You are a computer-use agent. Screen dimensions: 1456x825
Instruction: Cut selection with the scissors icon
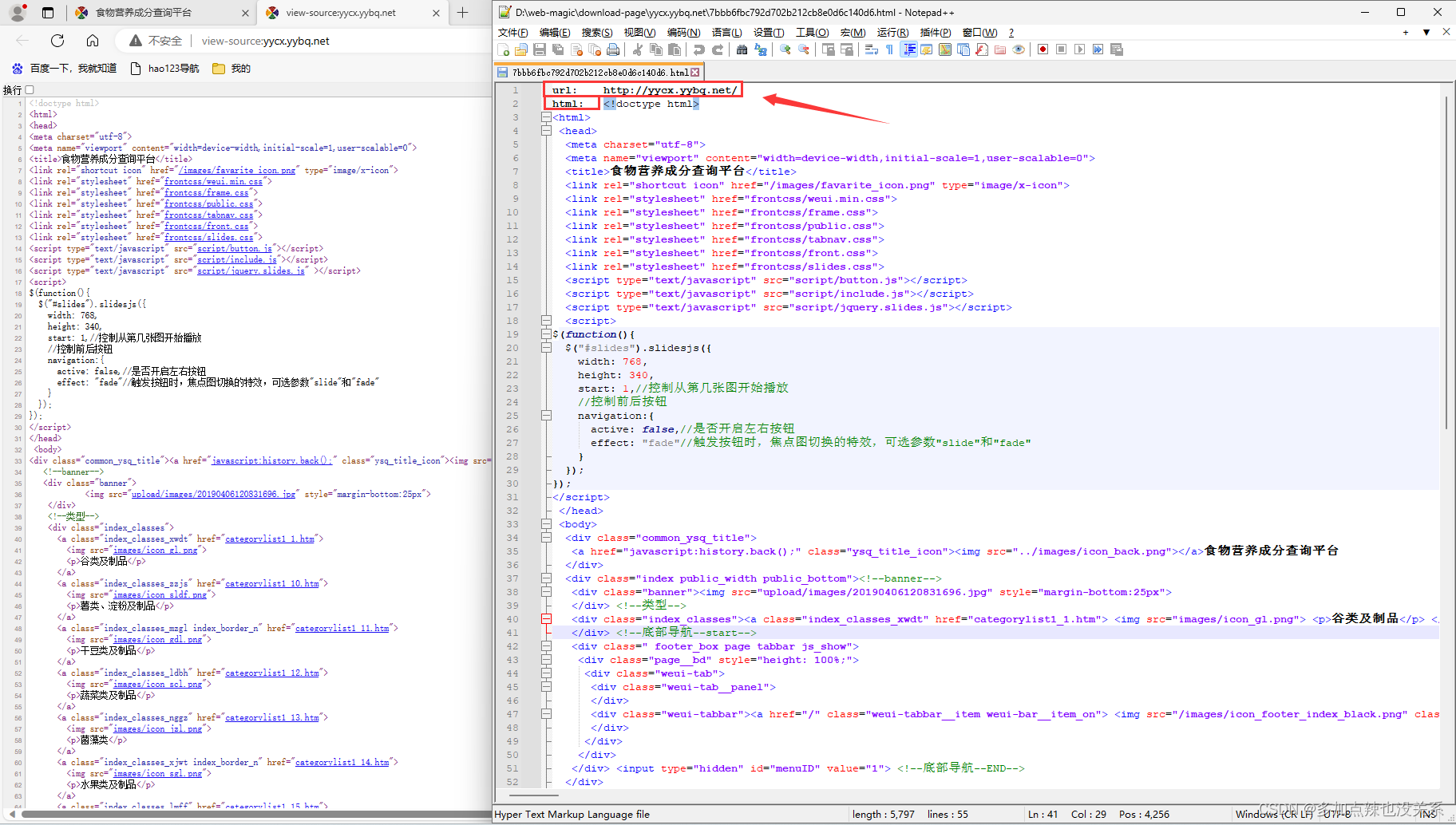point(637,49)
